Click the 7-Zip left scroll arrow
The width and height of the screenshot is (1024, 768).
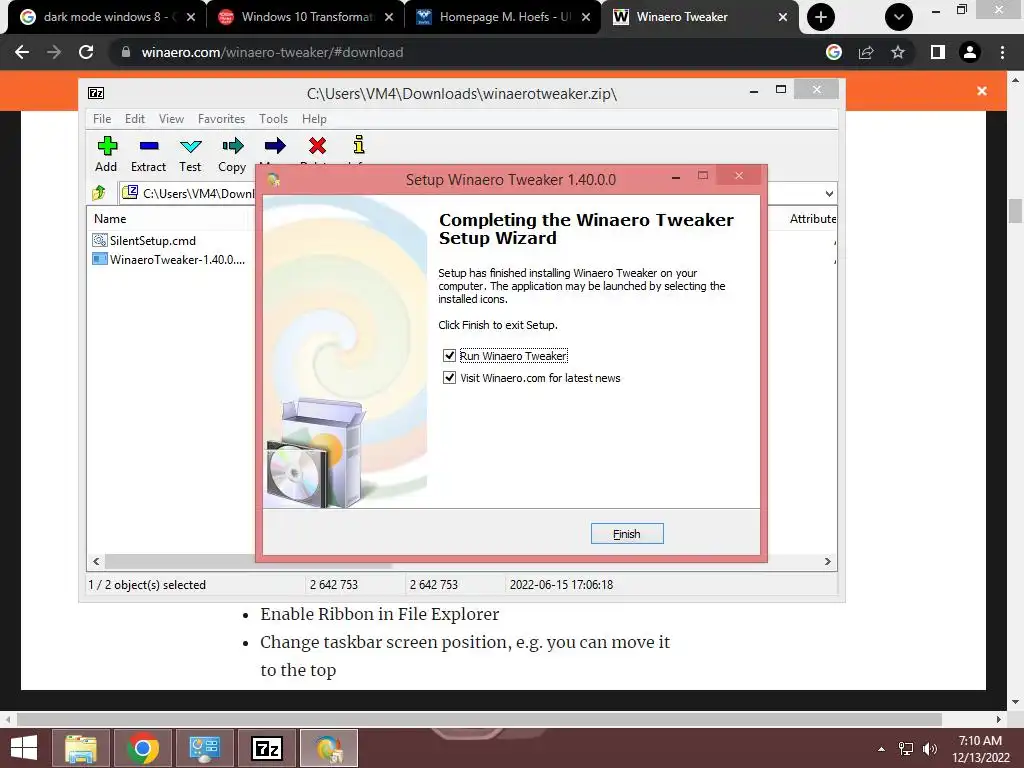(96, 562)
